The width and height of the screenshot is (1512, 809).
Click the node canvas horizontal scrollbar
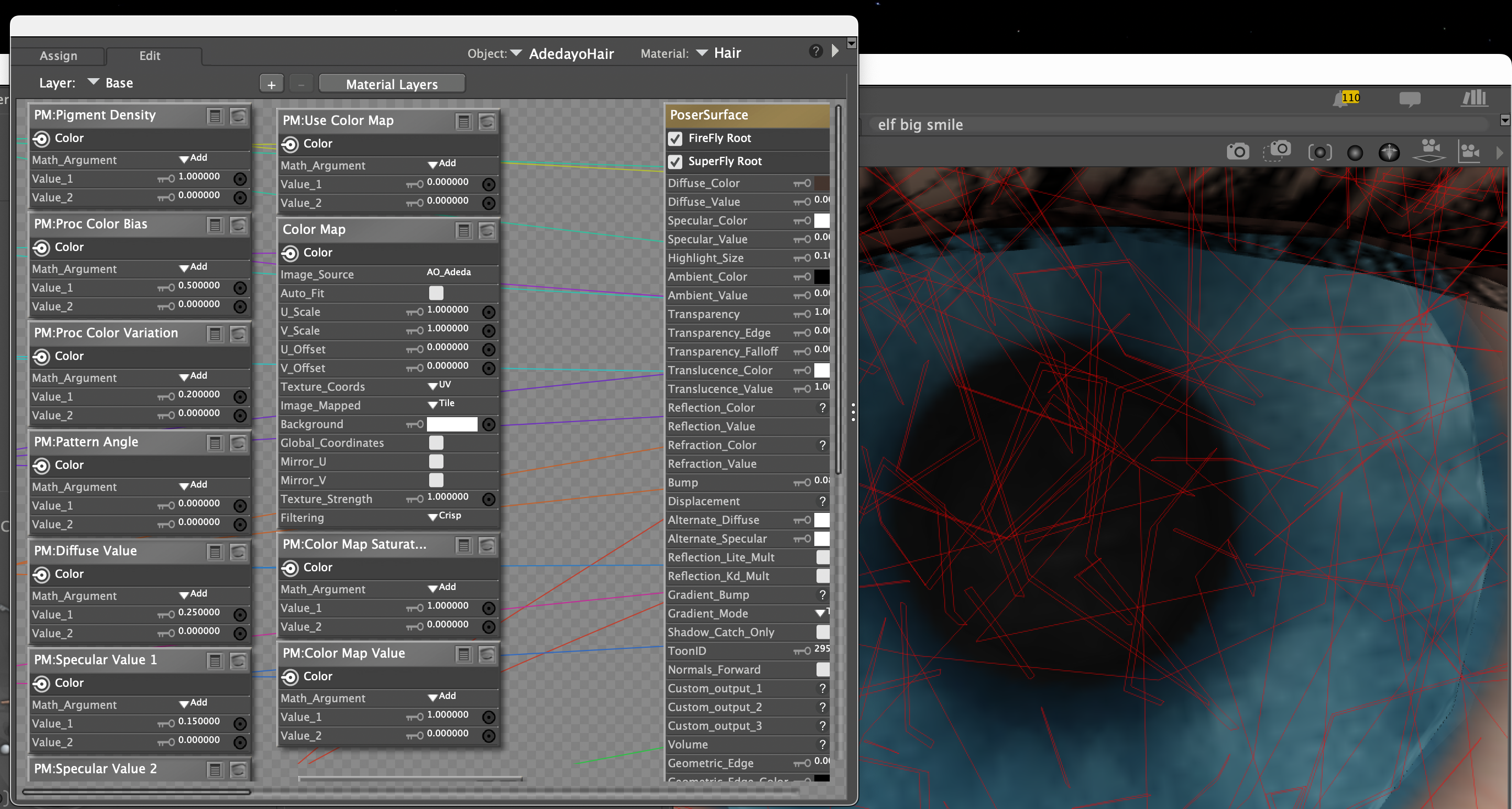[137, 792]
